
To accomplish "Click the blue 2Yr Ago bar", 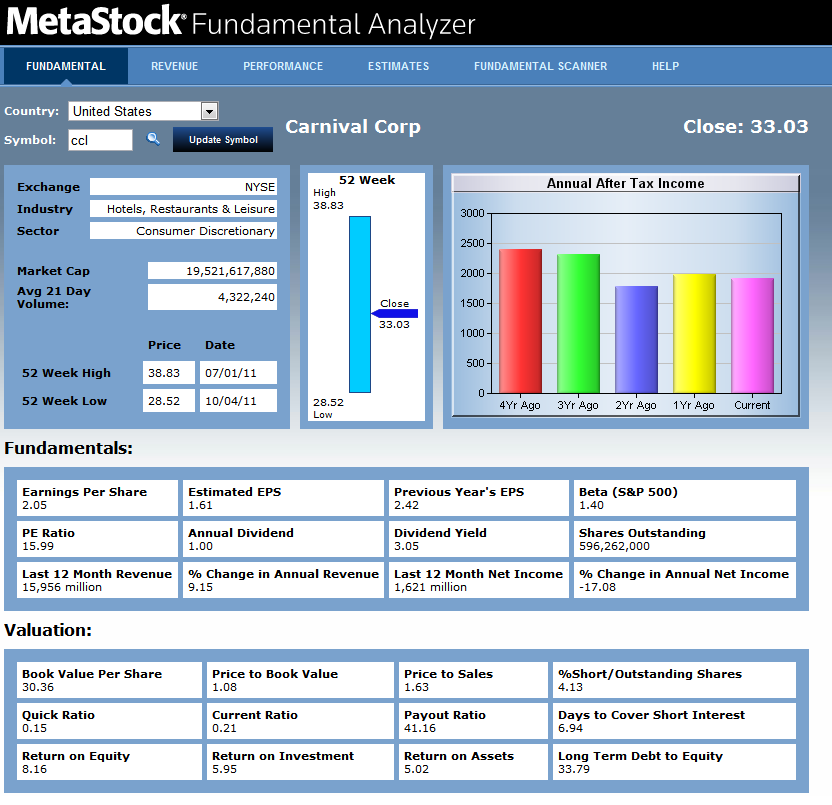I will point(636,340).
